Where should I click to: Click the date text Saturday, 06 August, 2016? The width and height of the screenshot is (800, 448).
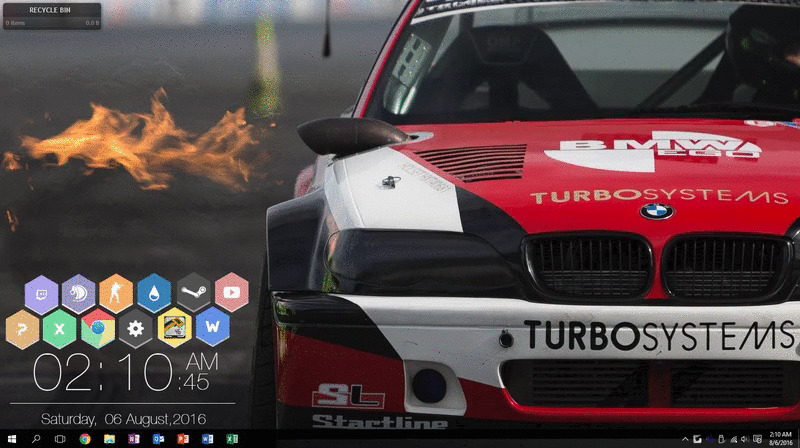click(123, 419)
